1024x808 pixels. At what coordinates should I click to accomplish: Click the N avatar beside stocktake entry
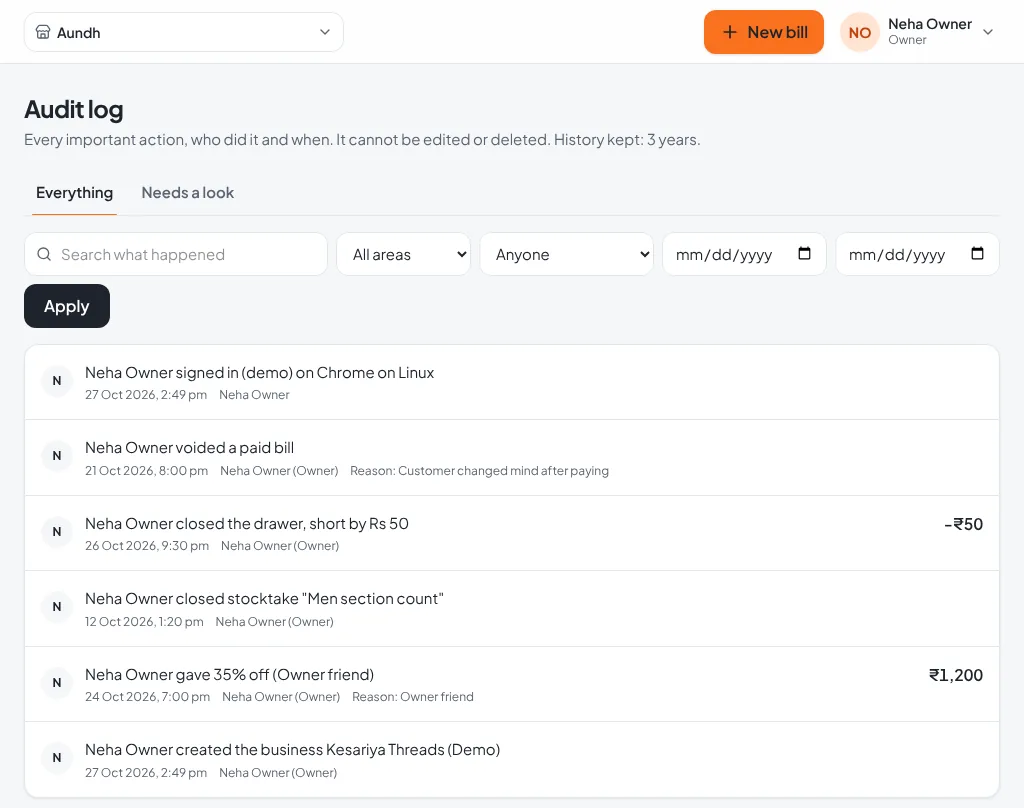(x=57, y=607)
